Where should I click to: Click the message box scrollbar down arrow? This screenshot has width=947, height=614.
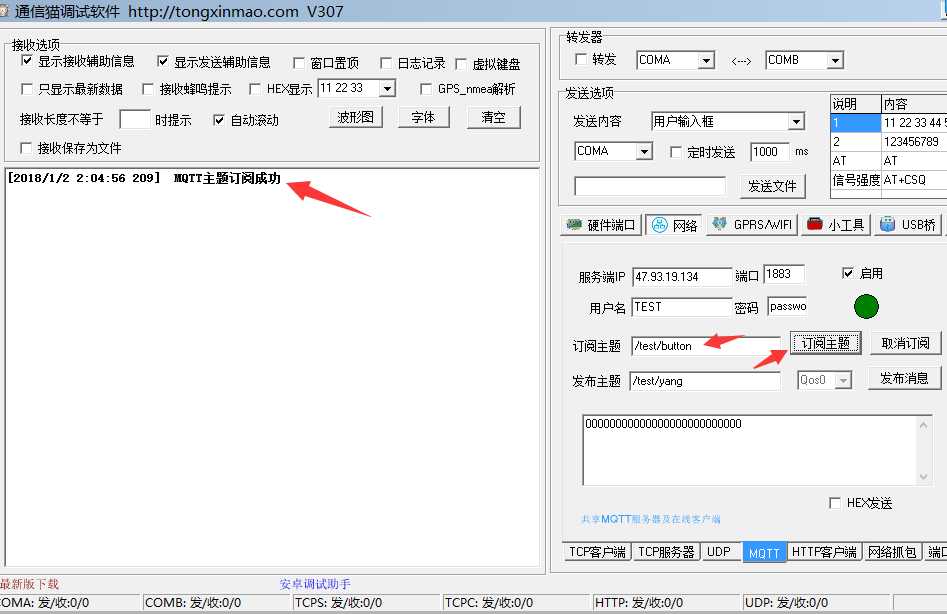[x=923, y=476]
